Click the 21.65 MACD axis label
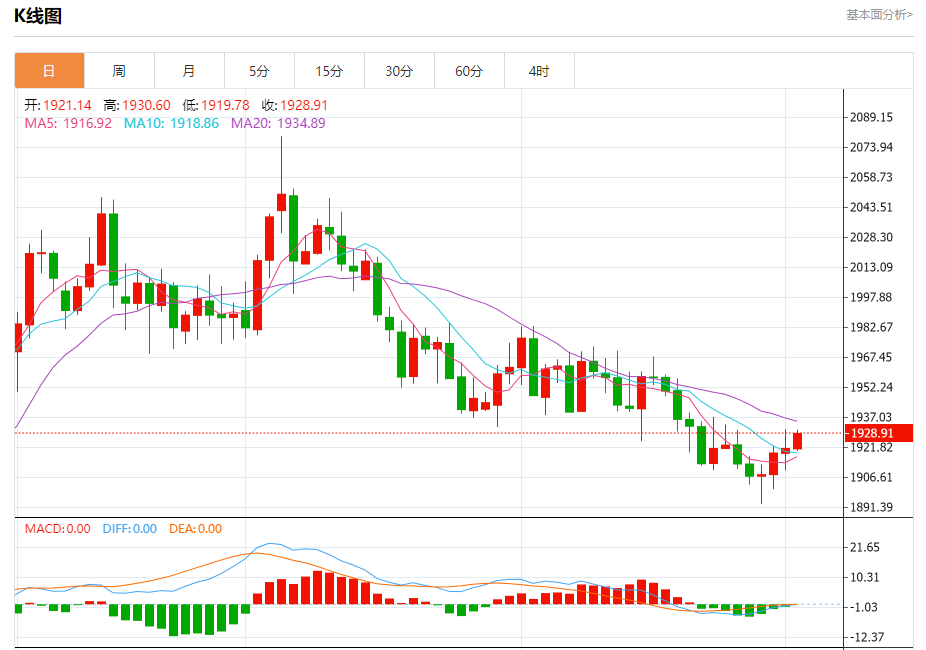Screen dimensions: 926x650 pyautogui.click(x=865, y=547)
